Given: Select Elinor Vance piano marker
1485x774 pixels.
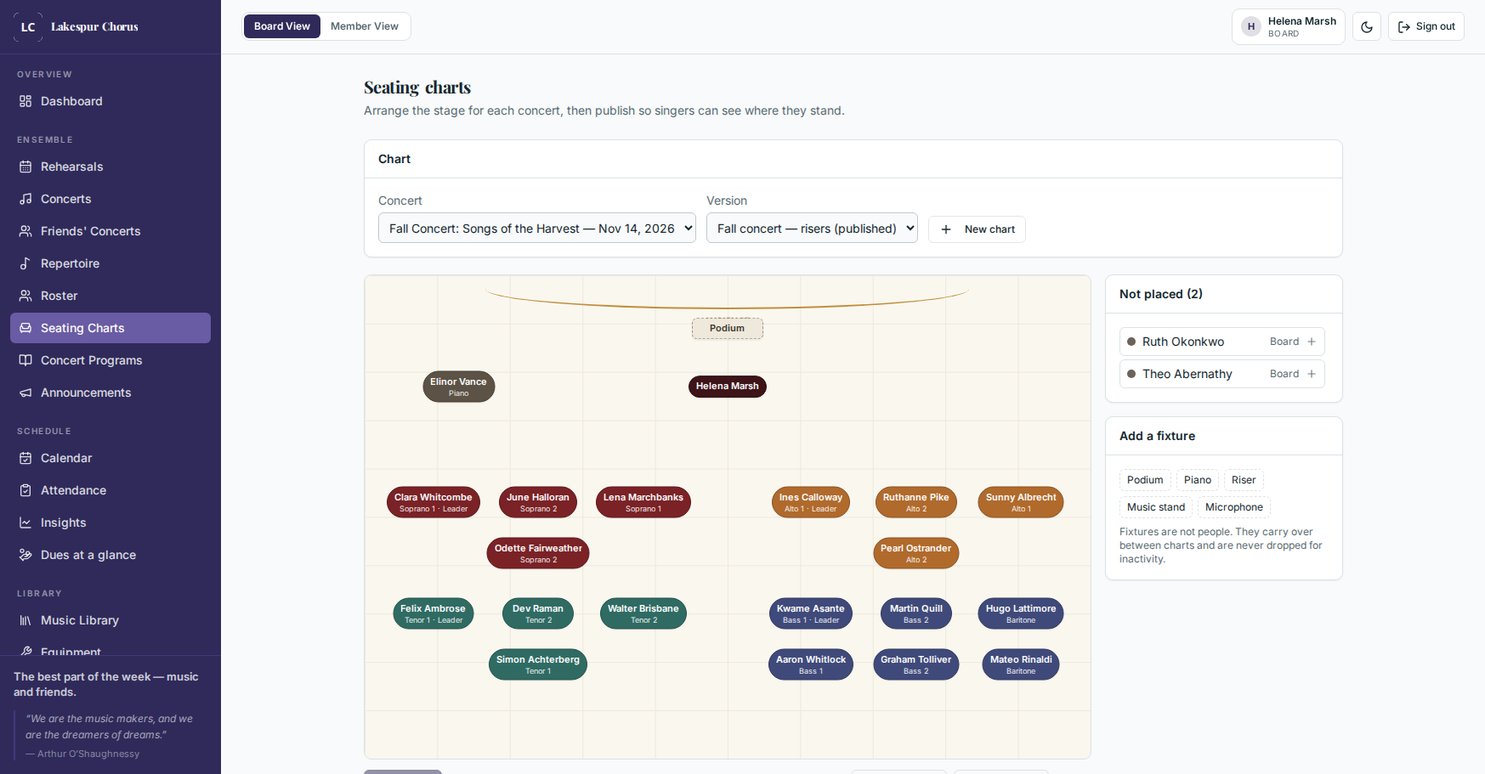Looking at the screenshot, I should point(459,387).
